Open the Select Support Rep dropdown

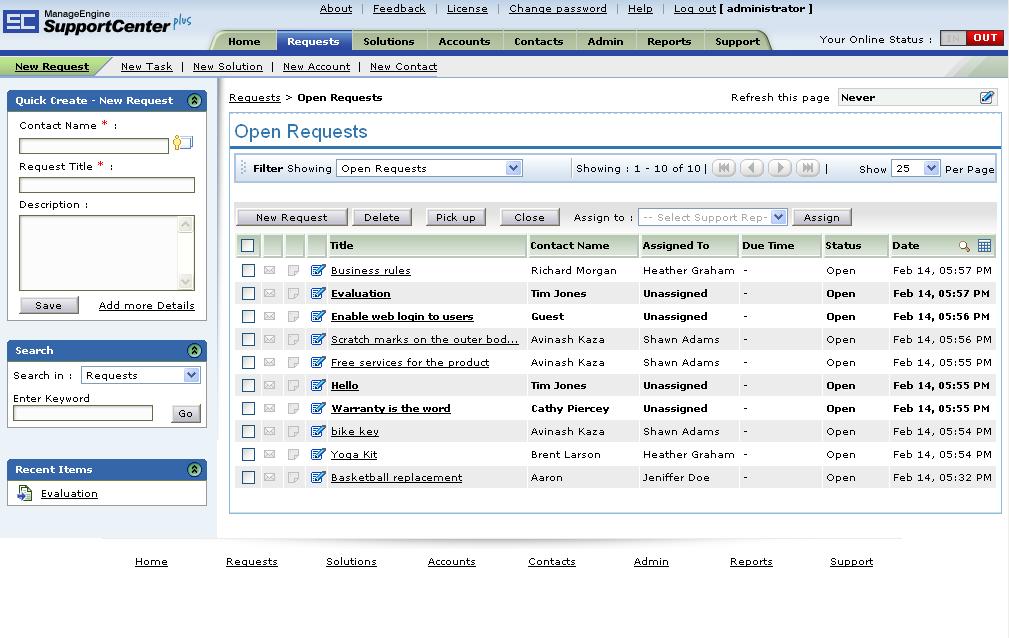click(712, 218)
